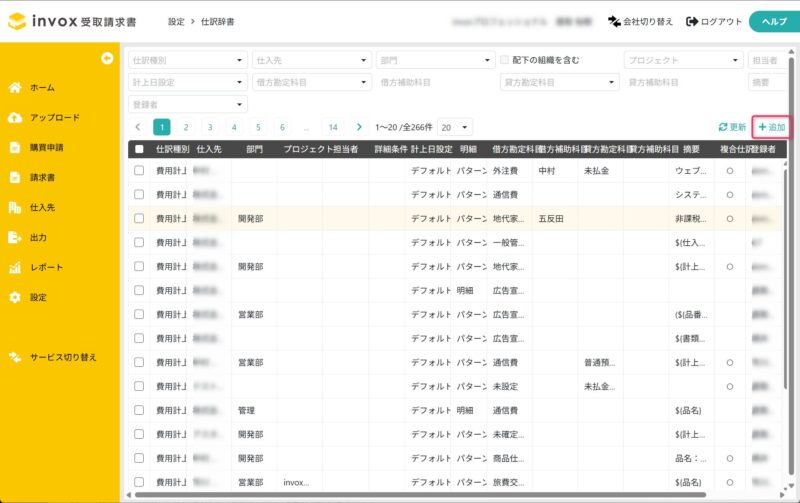Check the 一般管 row checkbox
The width and height of the screenshot is (800, 503).
139,242
